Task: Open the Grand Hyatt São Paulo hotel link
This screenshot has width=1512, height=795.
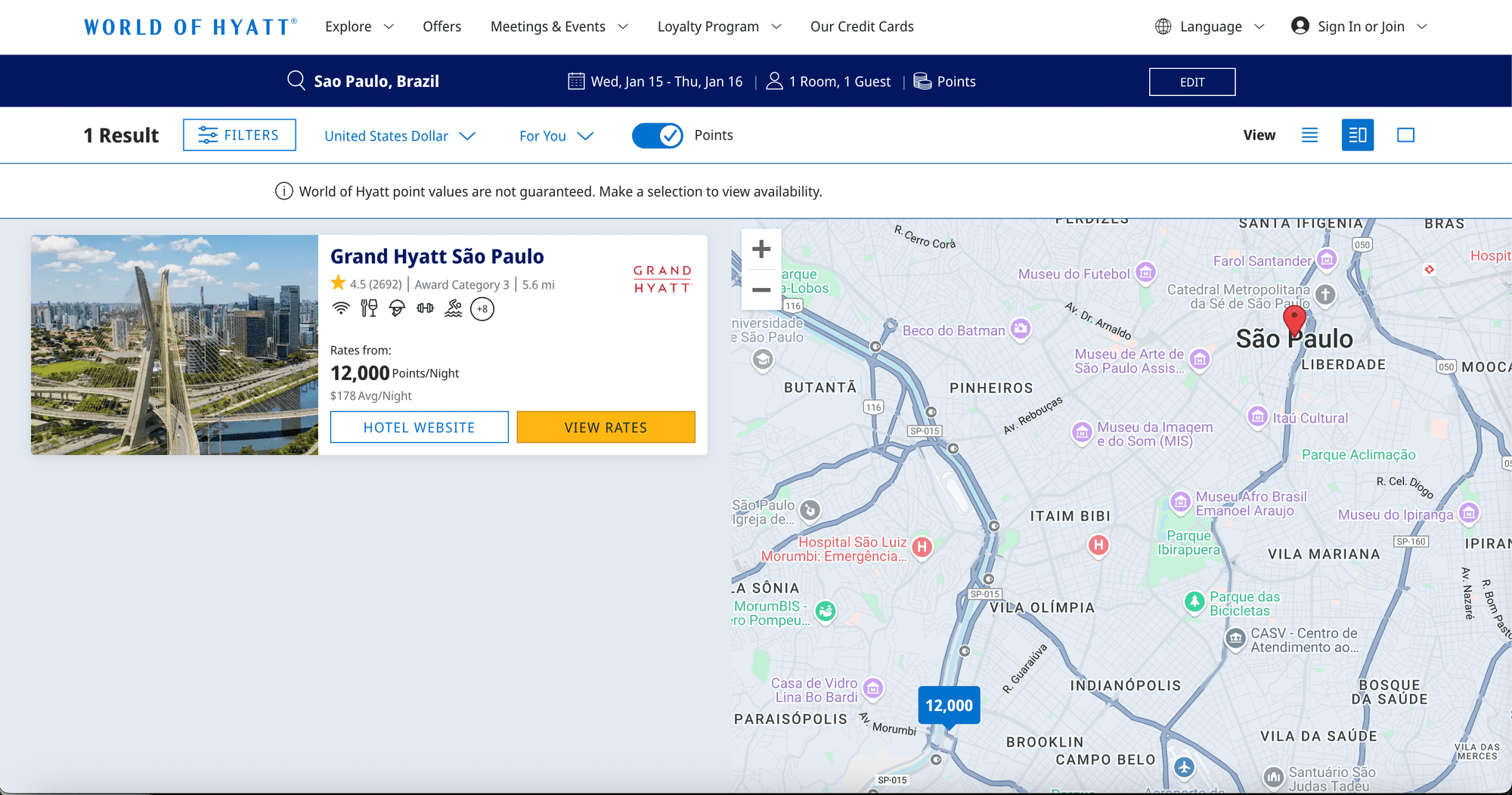Action: click(436, 256)
